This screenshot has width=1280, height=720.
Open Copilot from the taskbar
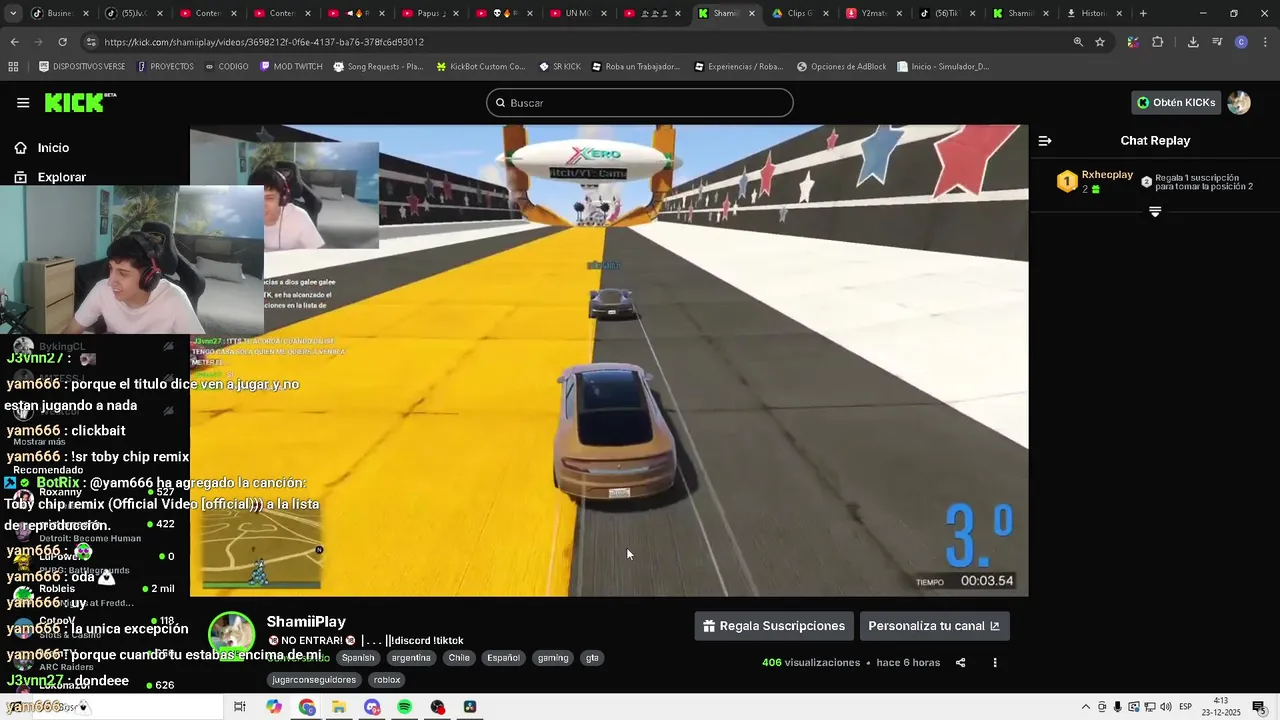pyautogui.click(x=274, y=707)
